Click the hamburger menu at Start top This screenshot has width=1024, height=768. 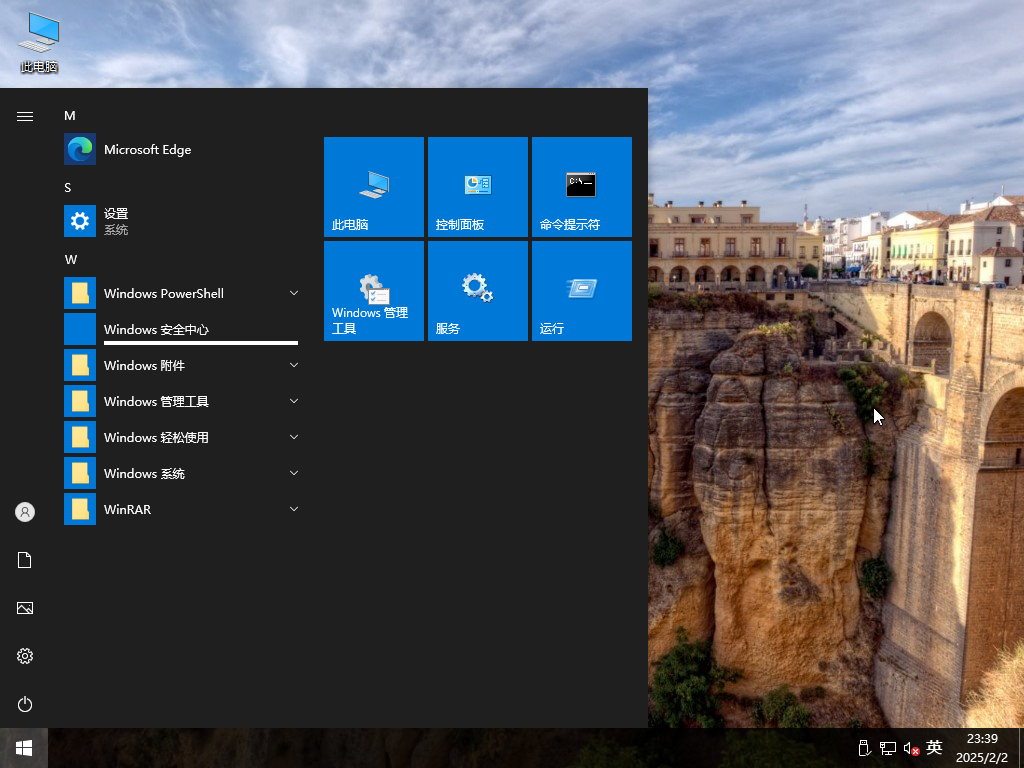(25, 116)
